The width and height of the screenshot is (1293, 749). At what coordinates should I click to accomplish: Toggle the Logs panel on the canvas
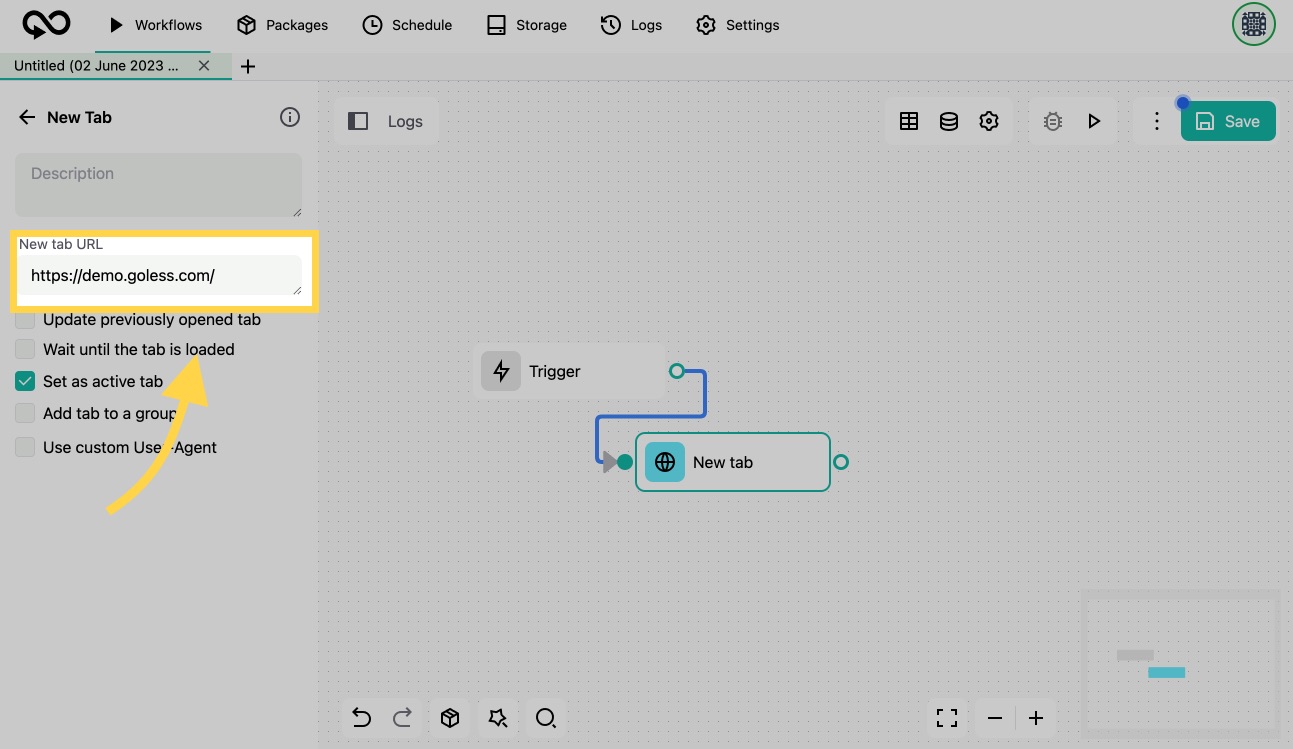pos(386,121)
